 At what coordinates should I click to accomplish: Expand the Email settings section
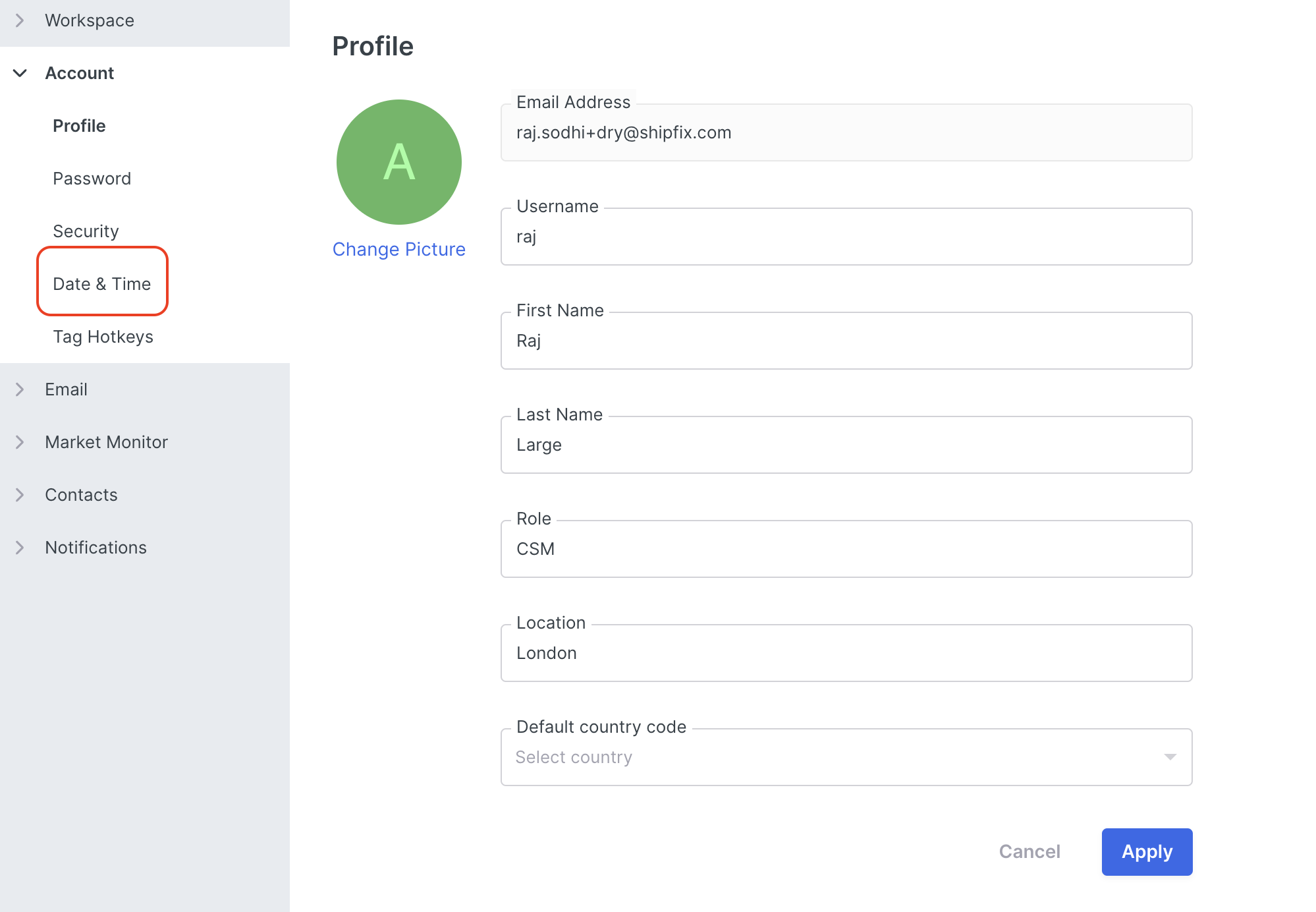(66, 389)
